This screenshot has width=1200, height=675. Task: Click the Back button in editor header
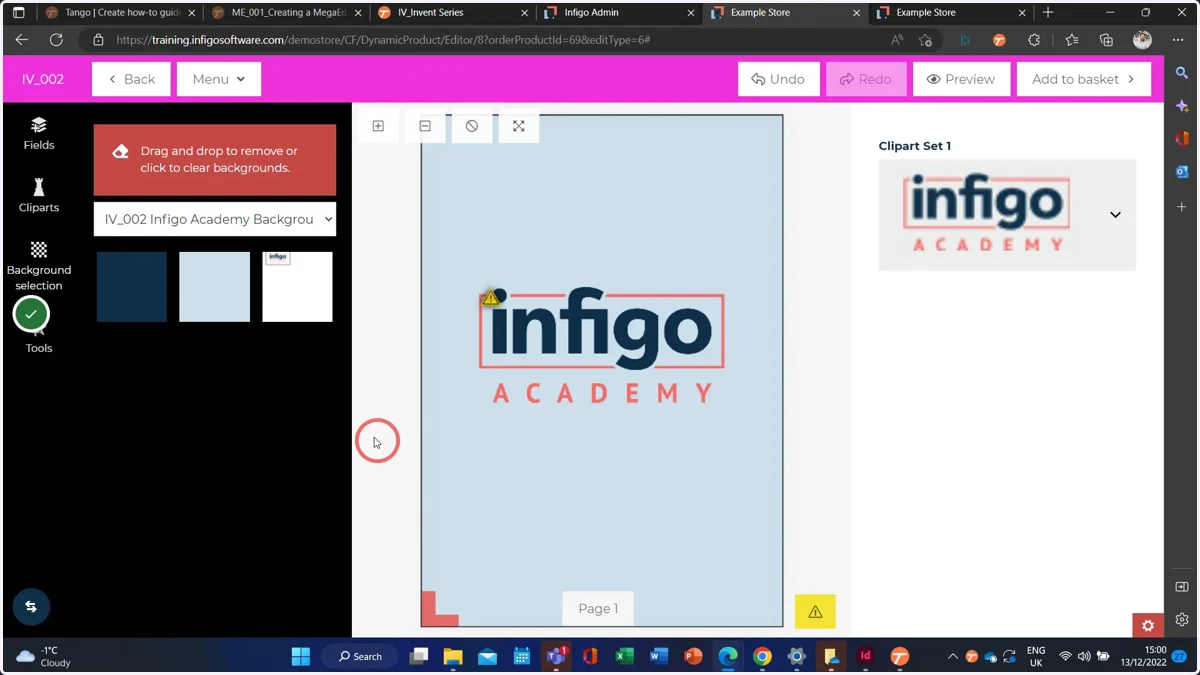click(x=131, y=79)
